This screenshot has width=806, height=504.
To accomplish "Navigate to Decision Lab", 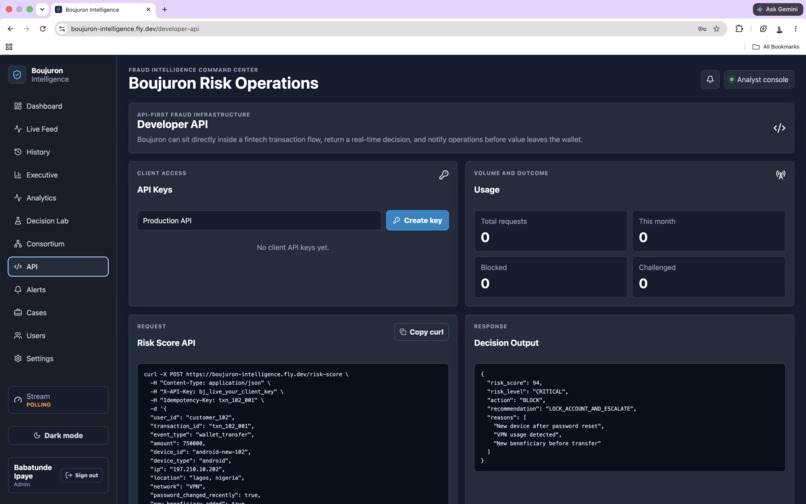I will pos(58,221).
